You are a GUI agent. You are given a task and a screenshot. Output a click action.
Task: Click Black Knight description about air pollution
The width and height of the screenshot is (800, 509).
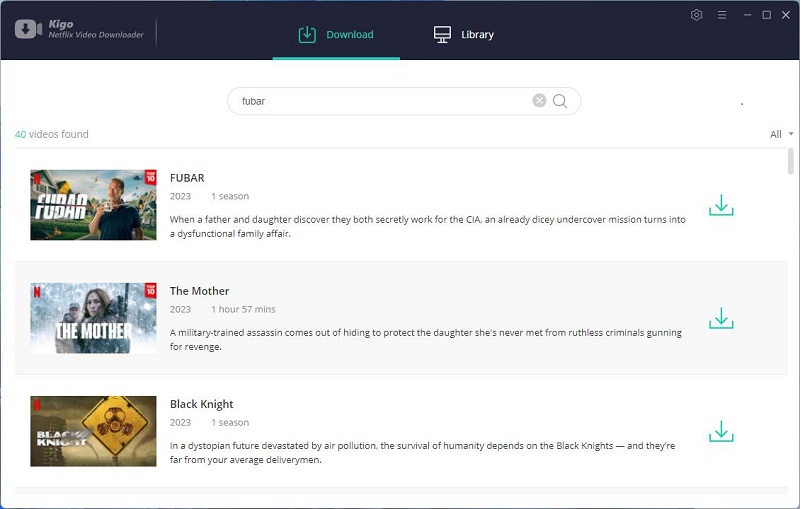(422, 453)
